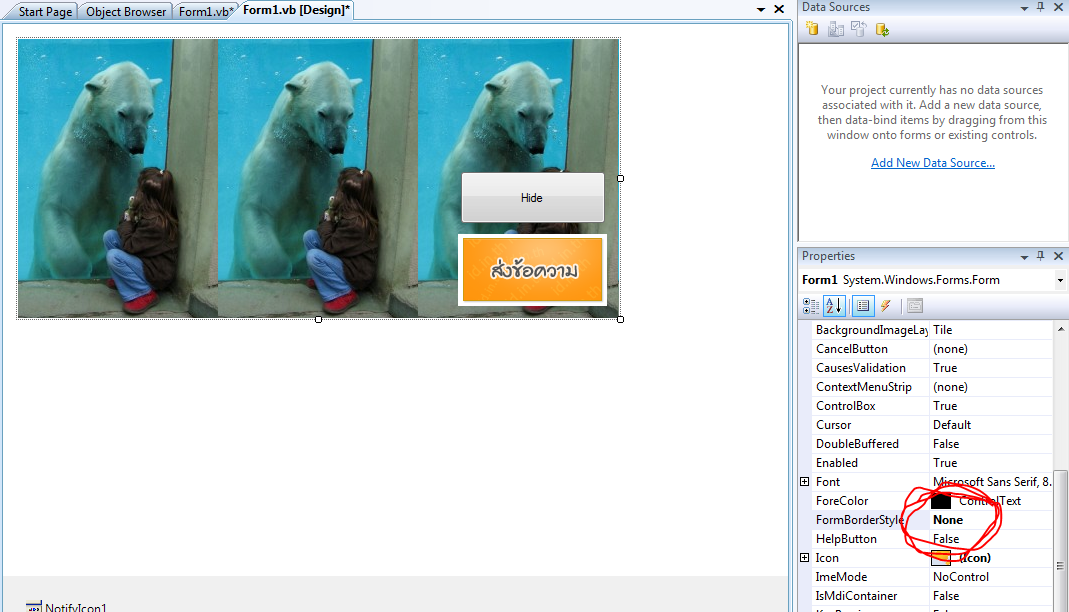The width and height of the screenshot is (1069, 612).
Task: Click the form's bottom-right corner handle
Action: (x=620, y=319)
